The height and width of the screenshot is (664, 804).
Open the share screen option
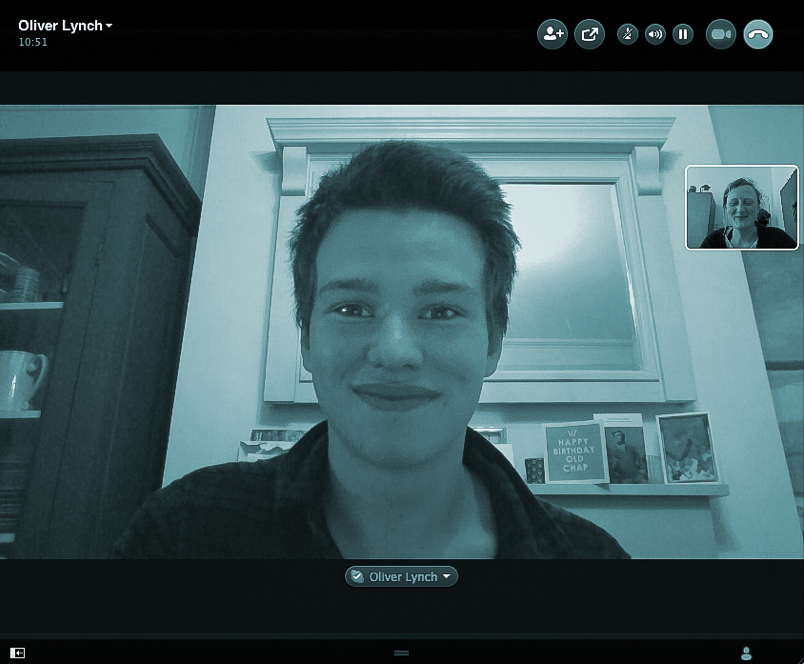point(590,34)
